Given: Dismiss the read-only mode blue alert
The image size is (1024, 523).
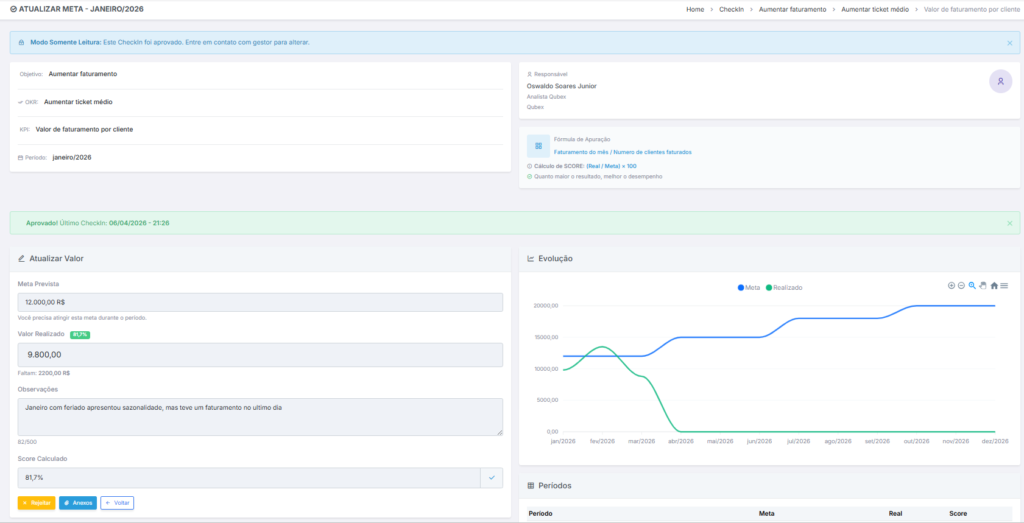Looking at the screenshot, I should coord(1009,43).
